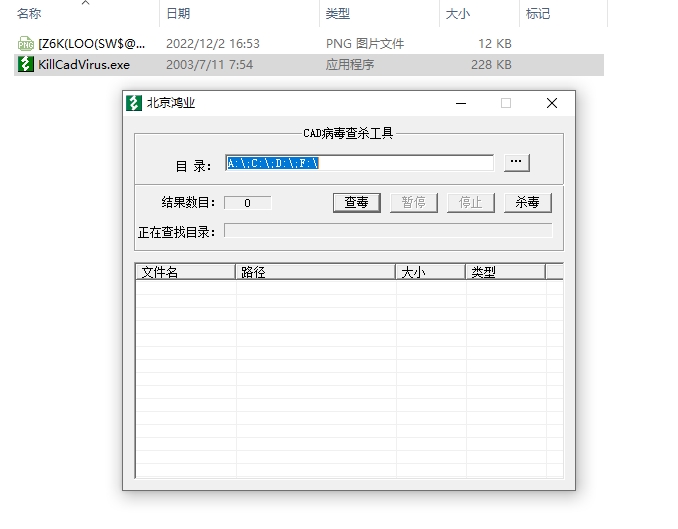Click the 标记 column header in explorer
Screen dimensions: 678x529
coord(538,14)
